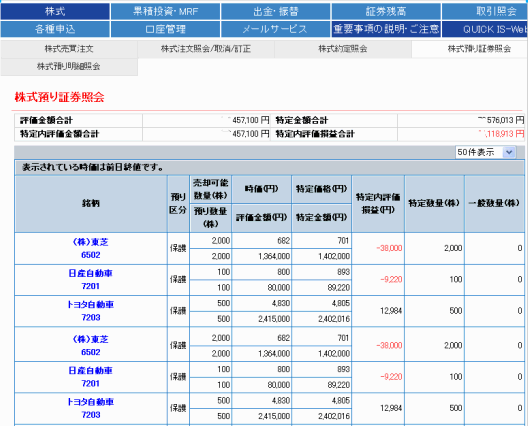Click the 特定金額合計 label

301,121
